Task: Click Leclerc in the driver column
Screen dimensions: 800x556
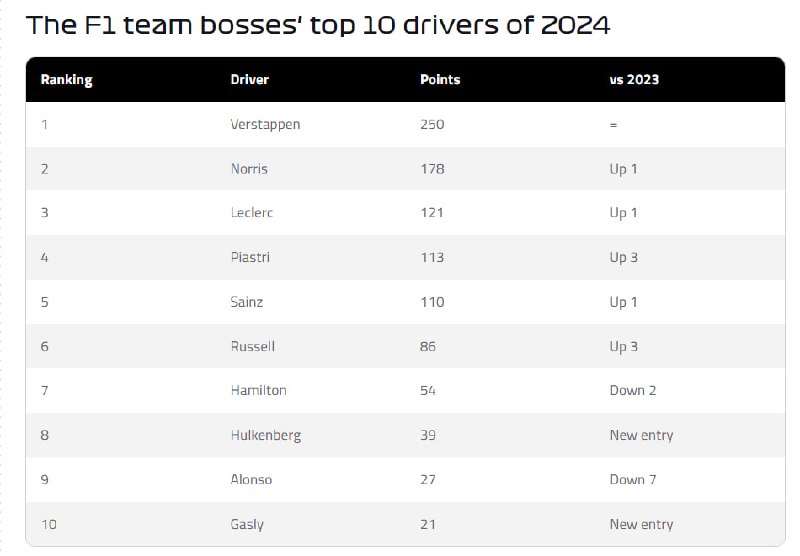Action: click(252, 213)
